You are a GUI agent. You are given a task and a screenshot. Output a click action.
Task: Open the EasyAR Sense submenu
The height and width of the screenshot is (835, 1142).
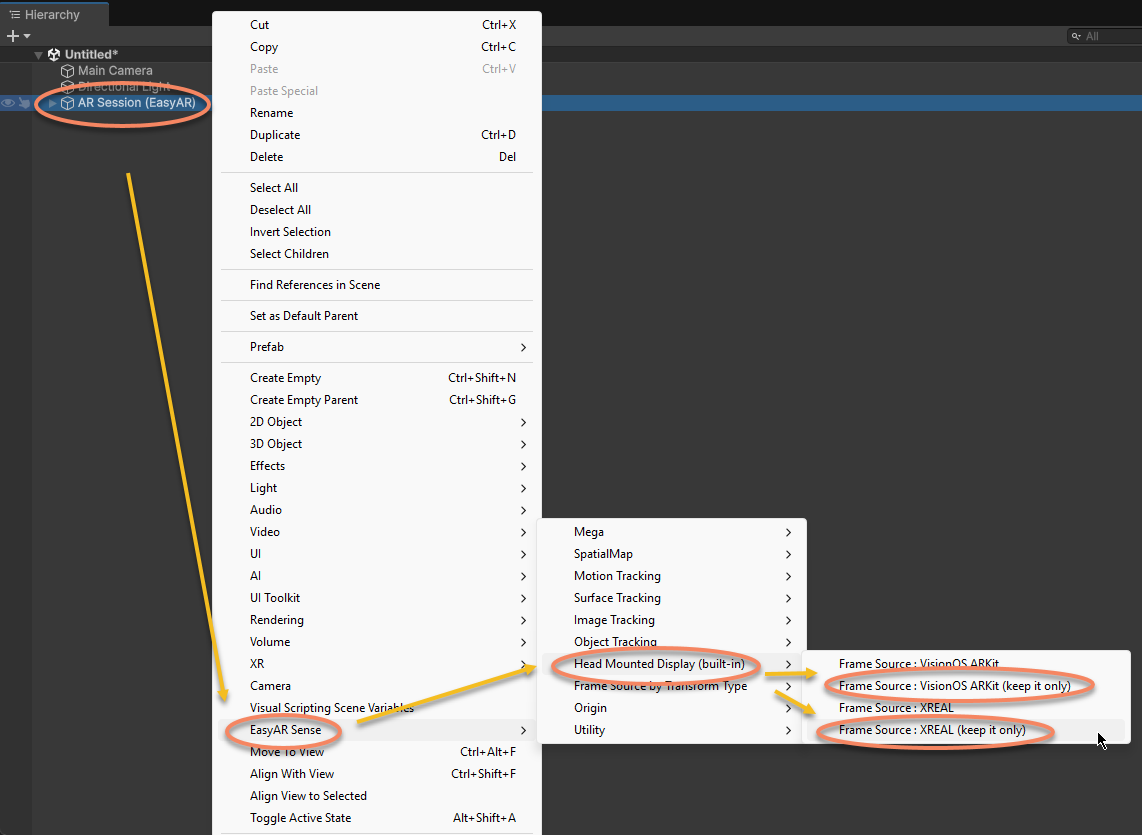coord(285,730)
